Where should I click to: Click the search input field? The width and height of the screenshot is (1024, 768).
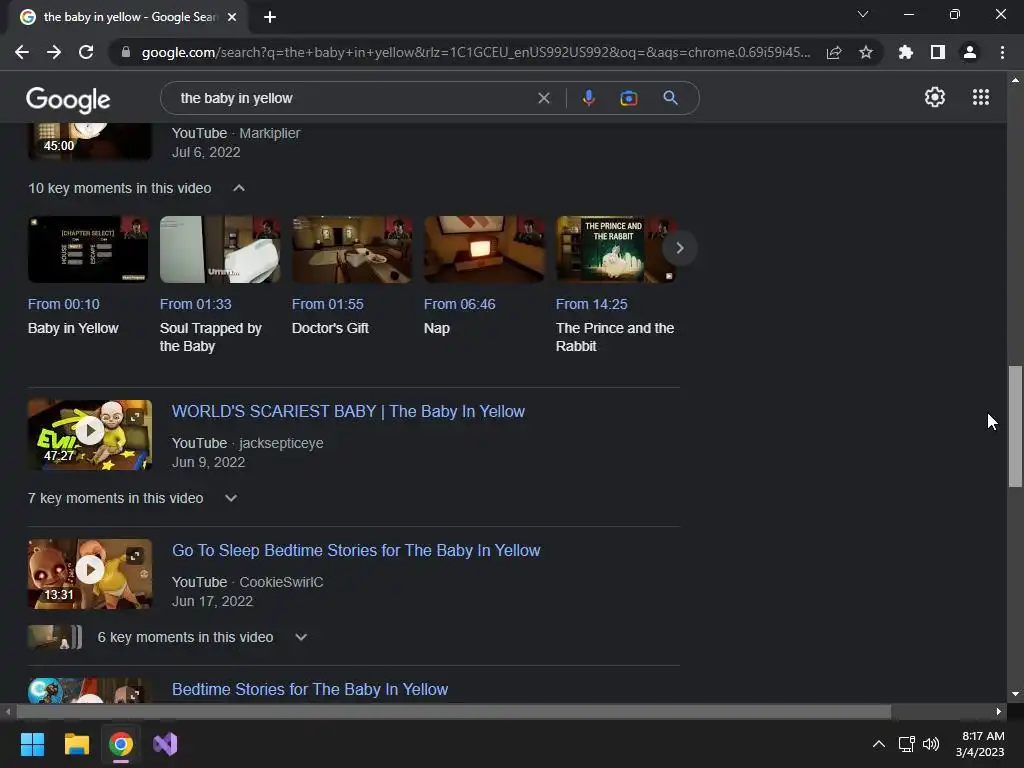coord(353,98)
